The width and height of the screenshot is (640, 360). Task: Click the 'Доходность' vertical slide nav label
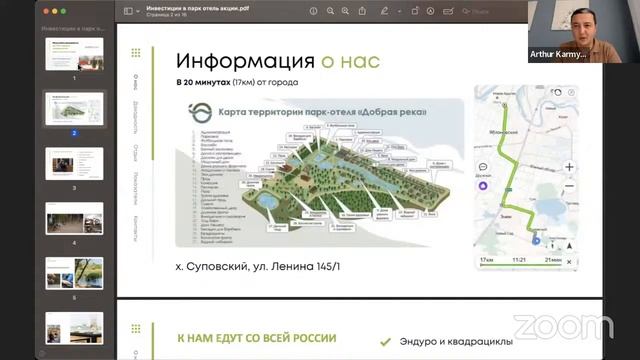pos(136,118)
